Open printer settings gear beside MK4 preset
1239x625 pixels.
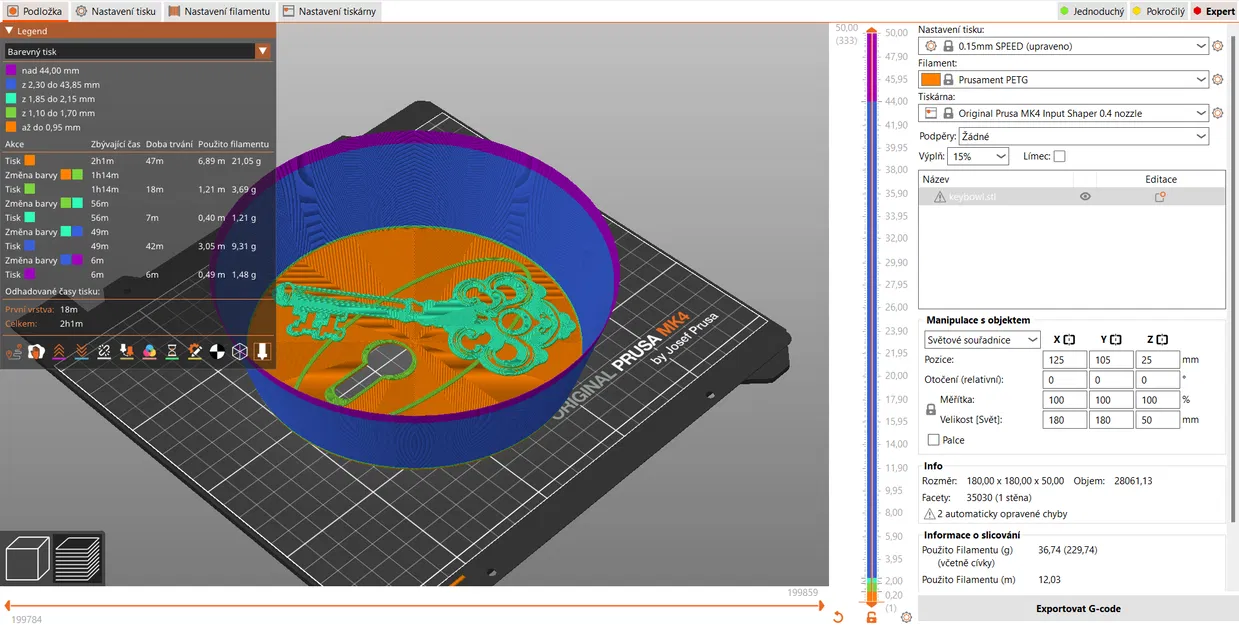coord(1218,114)
